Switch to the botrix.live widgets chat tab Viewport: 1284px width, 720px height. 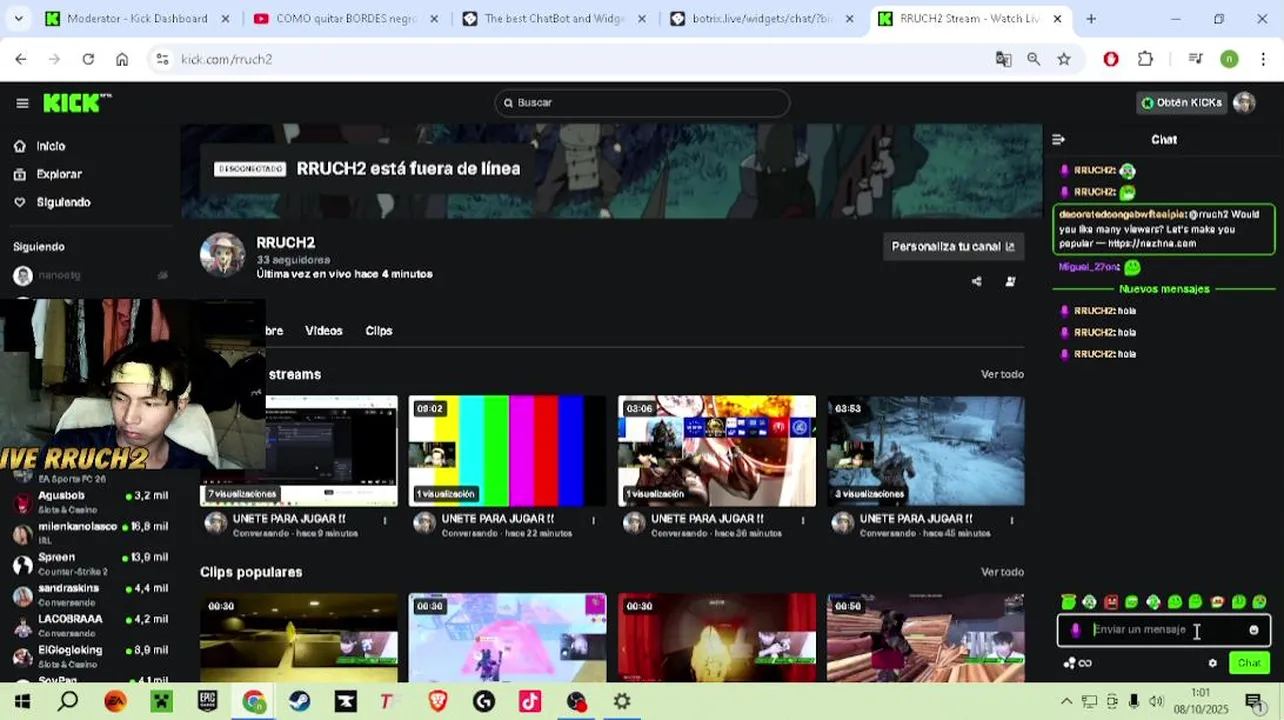coord(763,18)
